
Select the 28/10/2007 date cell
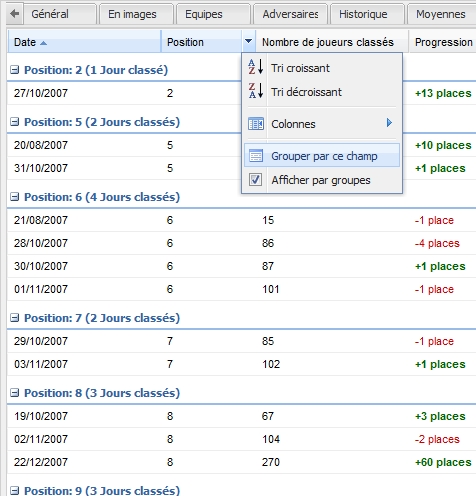tap(41, 243)
